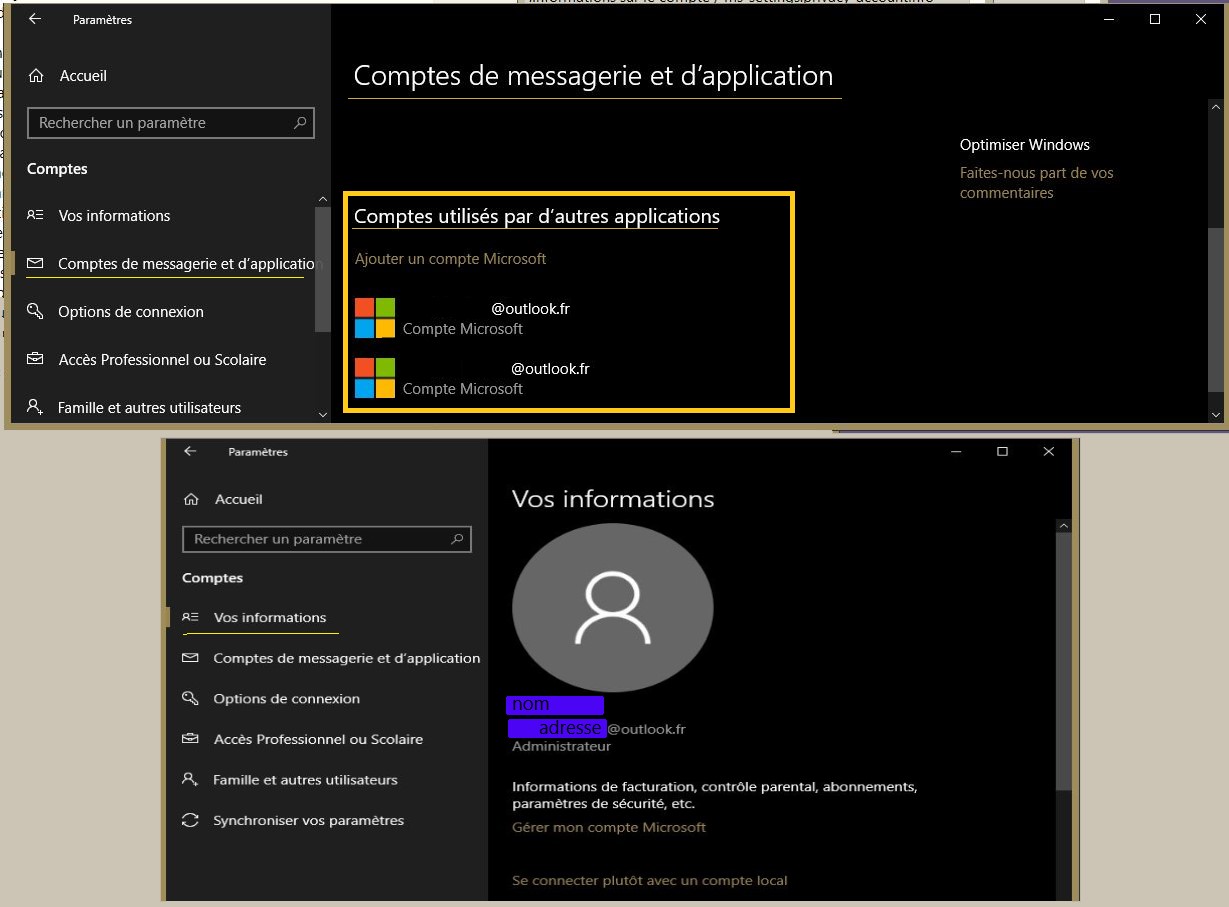This screenshot has width=1229, height=907.
Task: Click the Administrateur text under the account address
Action: click(x=561, y=746)
